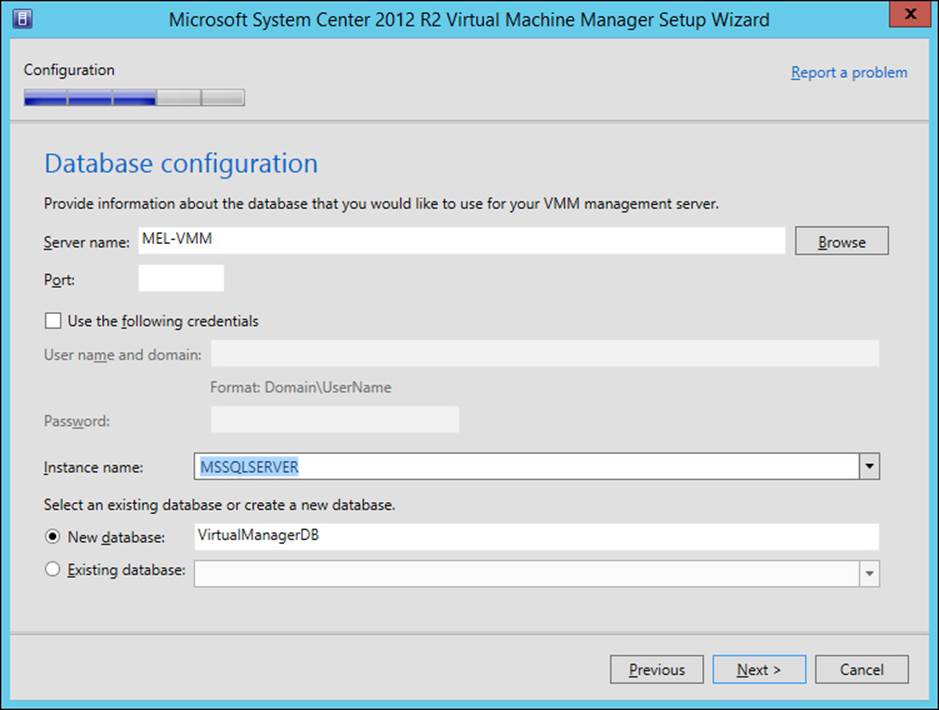Click the MSSQLSERVER instance name text
The image size is (939, 710).
click(249, 467)
